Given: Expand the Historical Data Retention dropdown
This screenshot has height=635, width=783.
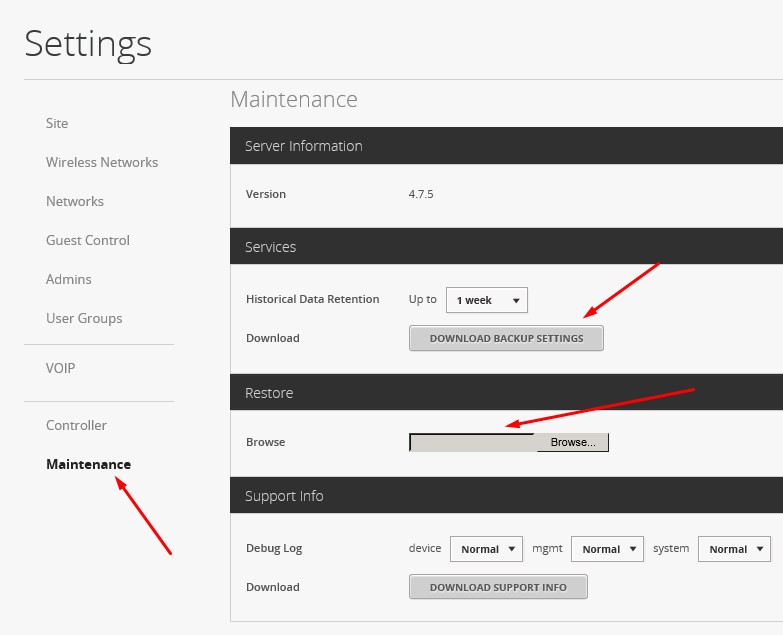Looking at the screenshot, I should (x=487, y=300).
